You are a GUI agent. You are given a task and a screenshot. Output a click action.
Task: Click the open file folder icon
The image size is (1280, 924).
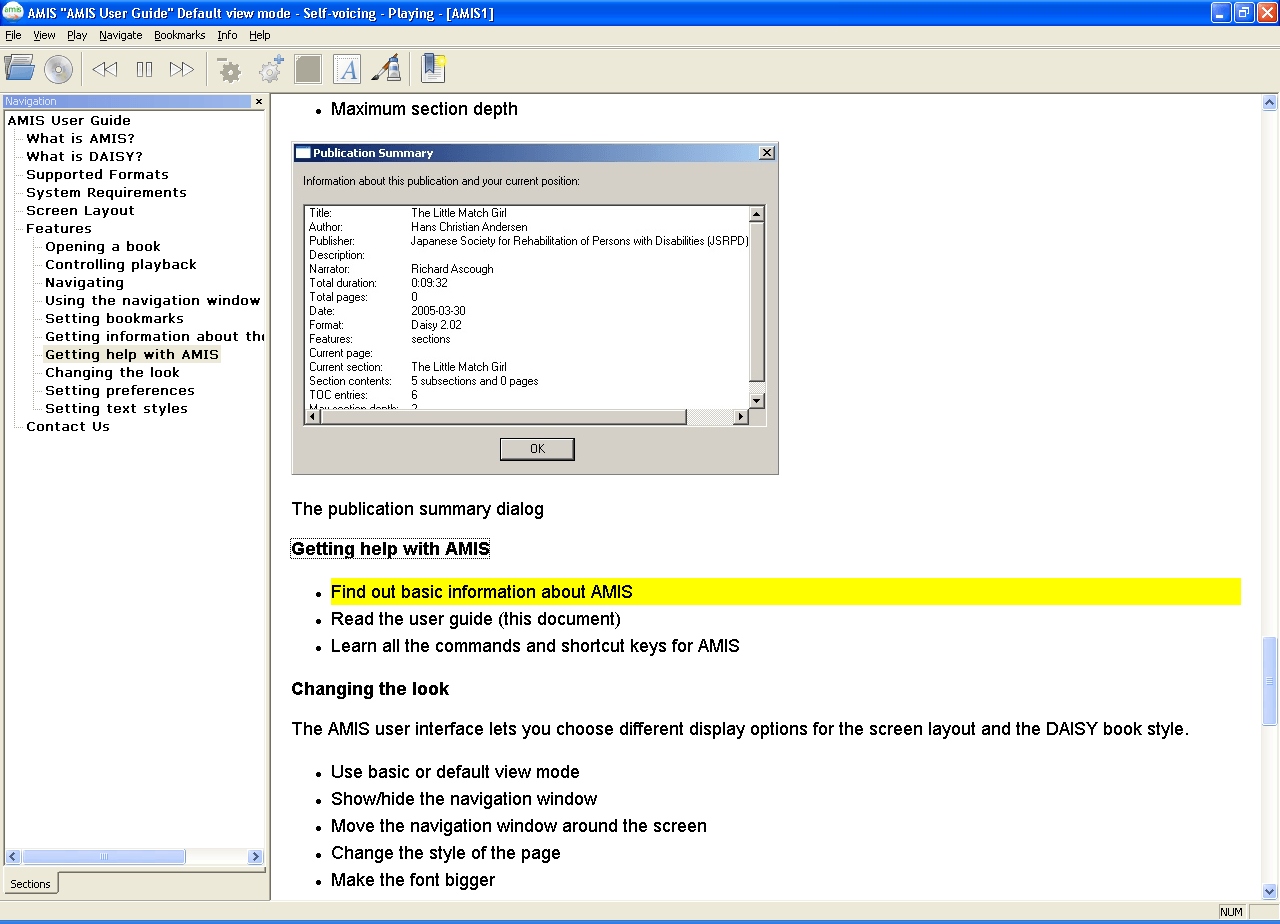click(x=20, y=69)
